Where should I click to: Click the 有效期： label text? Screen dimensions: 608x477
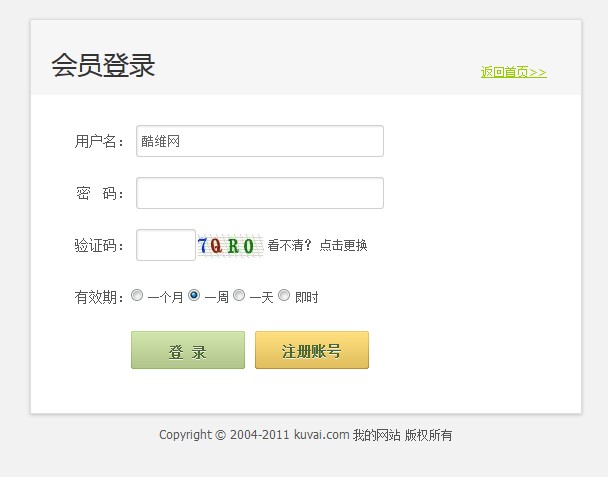pyautogui.click(x=101, y=297)
